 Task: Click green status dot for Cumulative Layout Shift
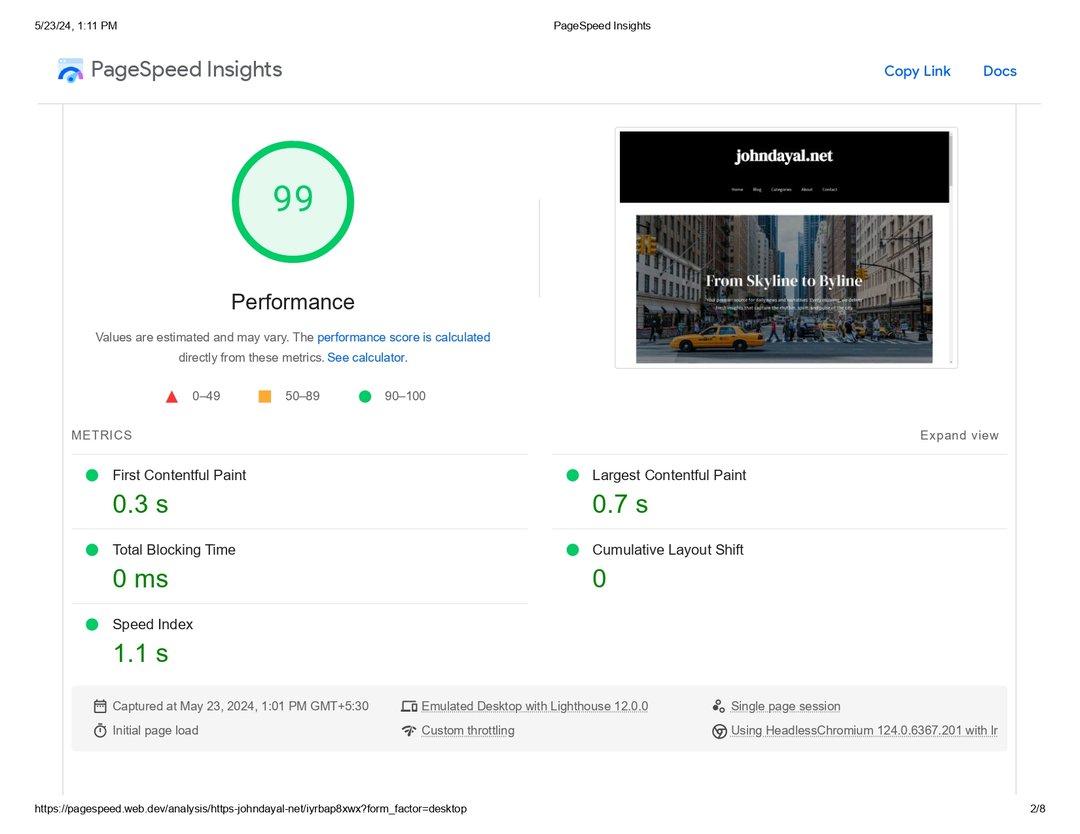[x=572, y=550]
